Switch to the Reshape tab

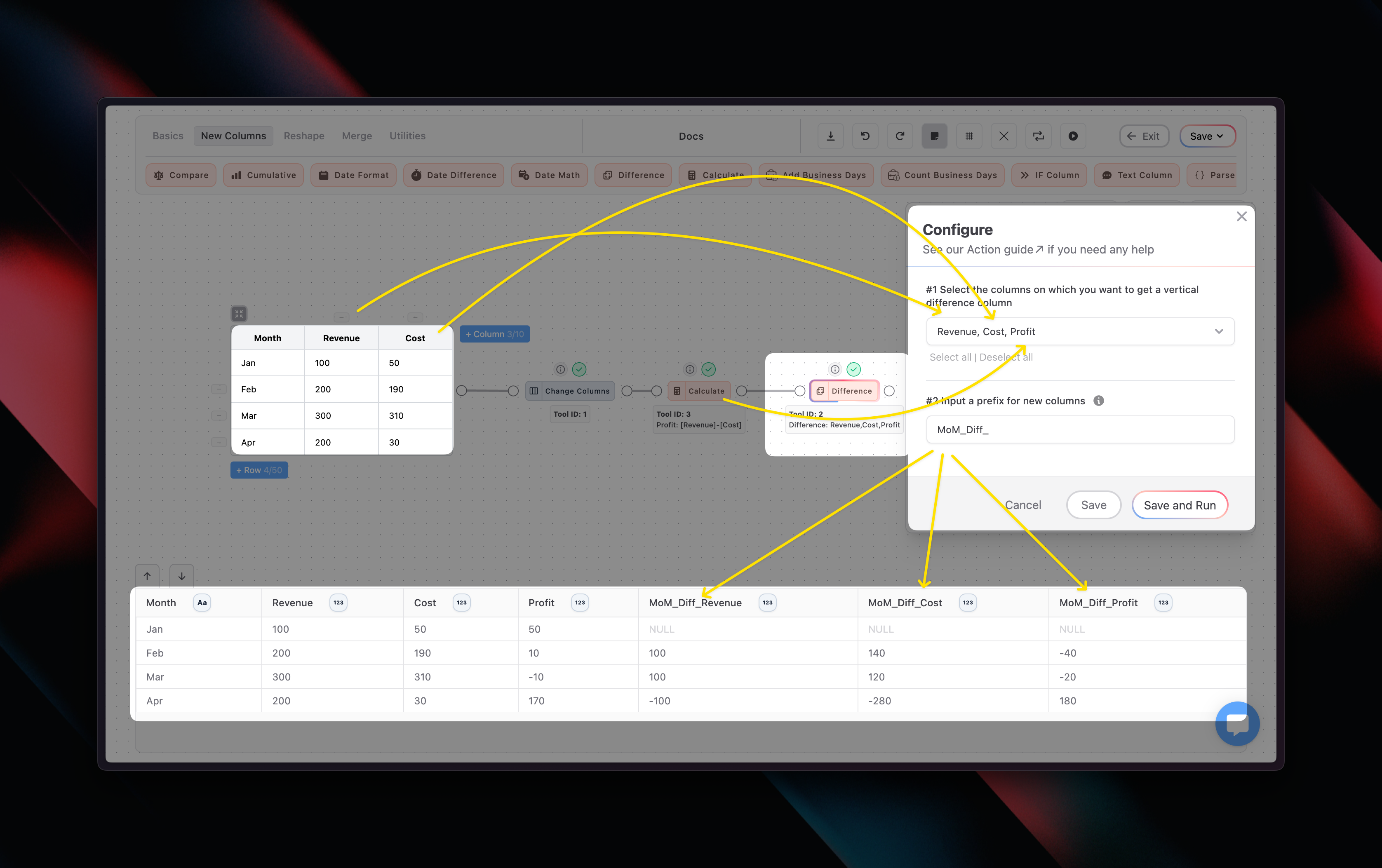[x=303, y=136]
